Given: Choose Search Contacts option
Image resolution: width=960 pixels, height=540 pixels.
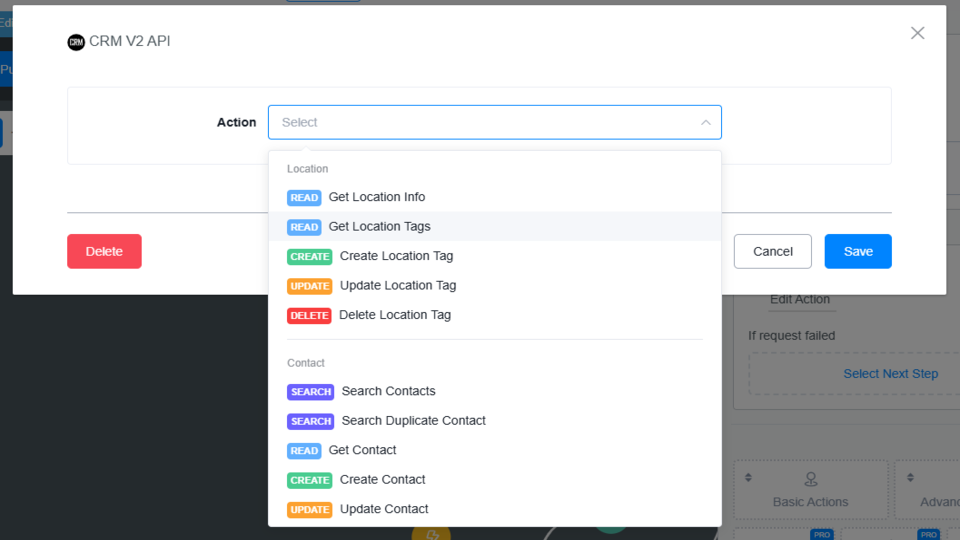Looking at the screenshot, I should coord(495,391).
